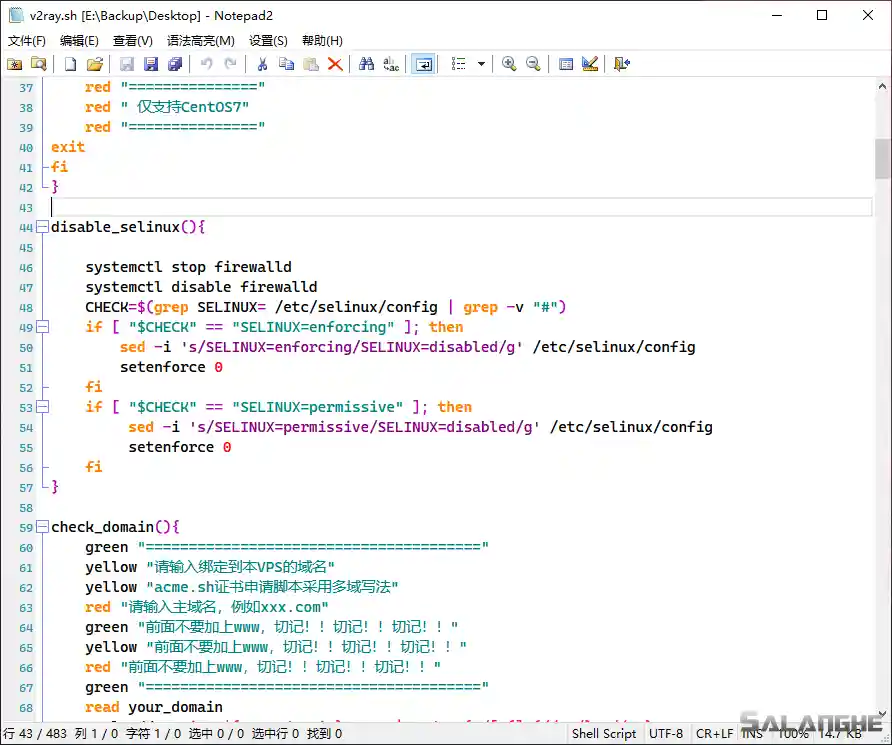This screenshot has height=745, width=892.
Task: Click the red Delete X icon
Action: point(335,64)
